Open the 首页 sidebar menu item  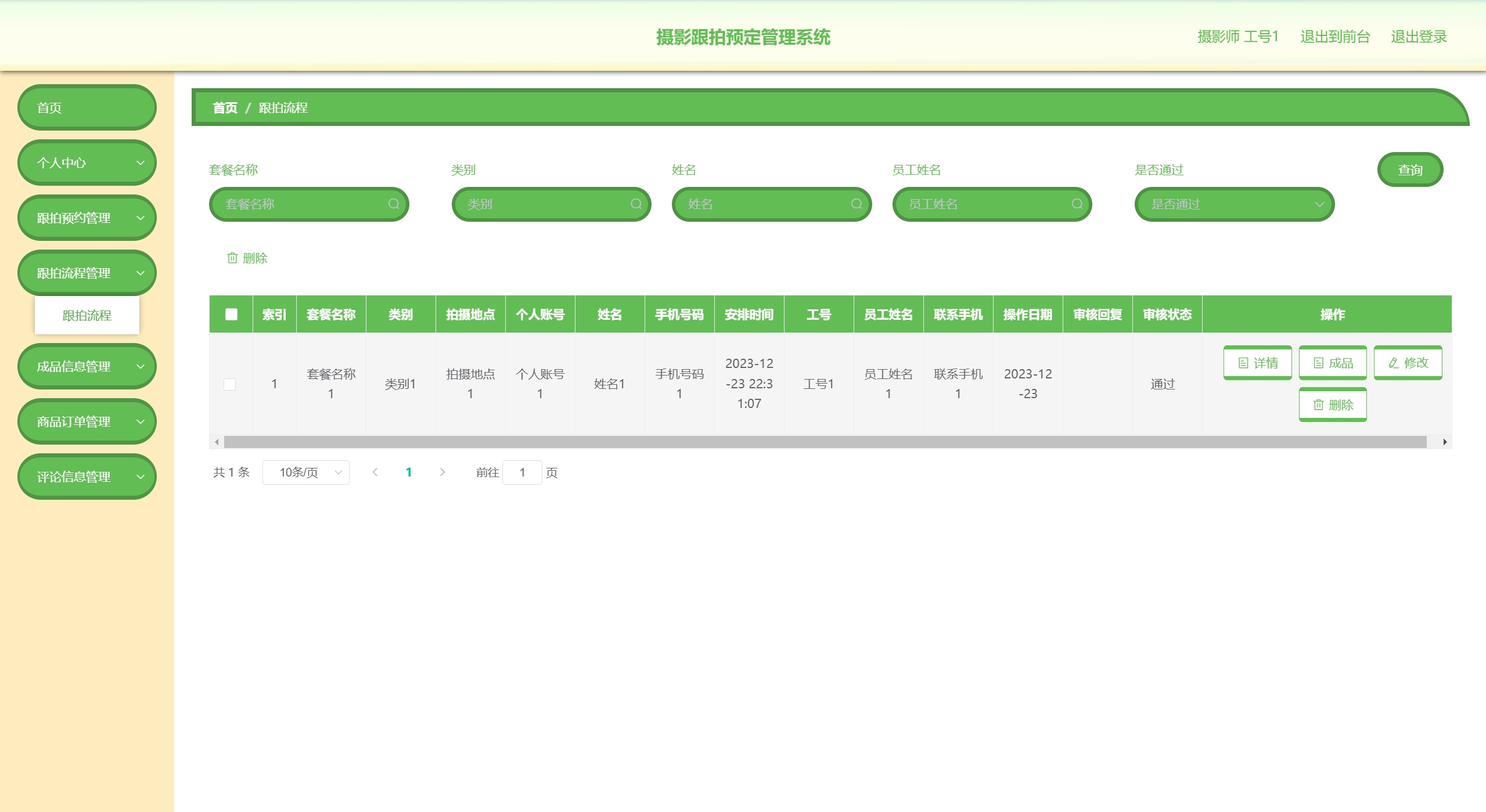87,107
